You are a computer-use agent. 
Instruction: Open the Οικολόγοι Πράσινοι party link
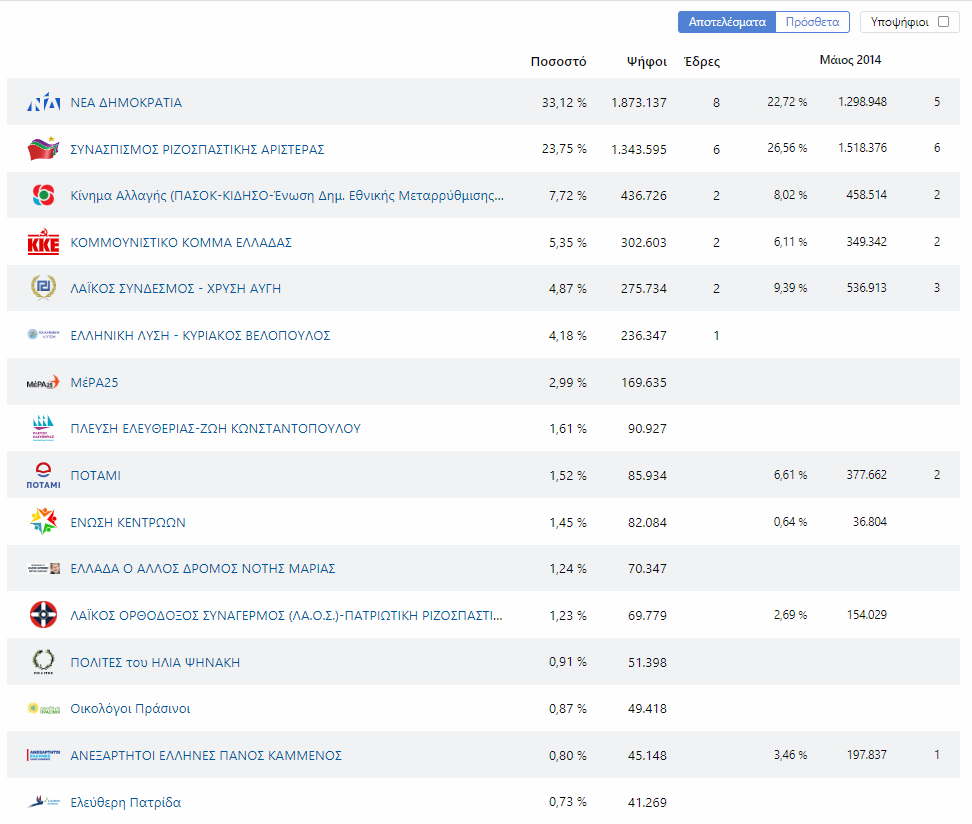coord(130,709)
